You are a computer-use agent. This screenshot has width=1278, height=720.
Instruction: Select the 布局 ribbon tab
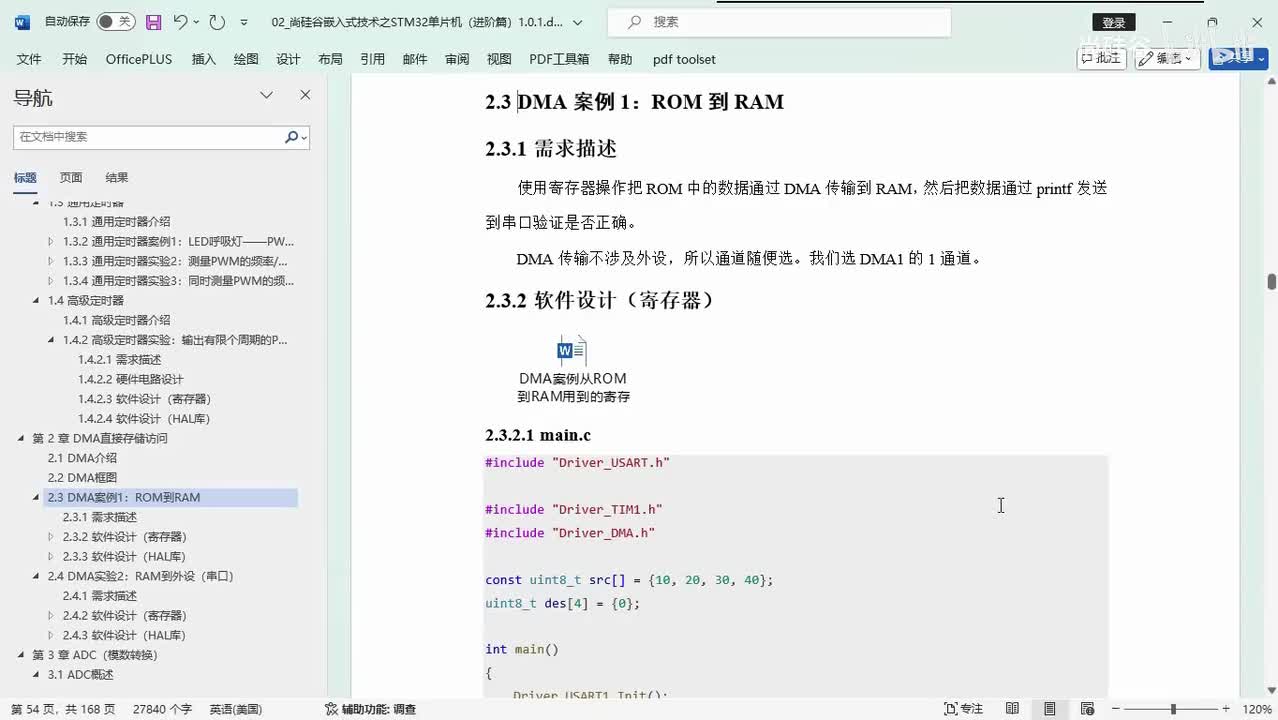pos(330,59)
